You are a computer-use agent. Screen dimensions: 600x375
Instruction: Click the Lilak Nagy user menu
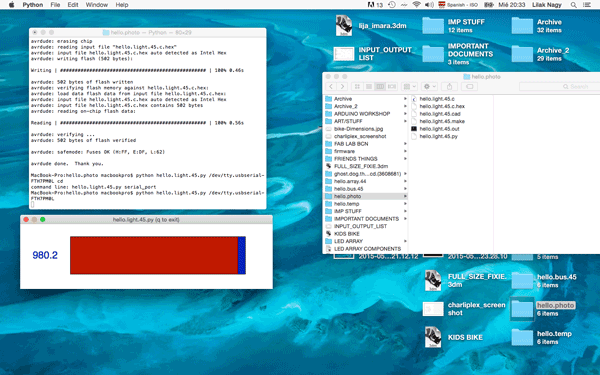tap(546, 5)
